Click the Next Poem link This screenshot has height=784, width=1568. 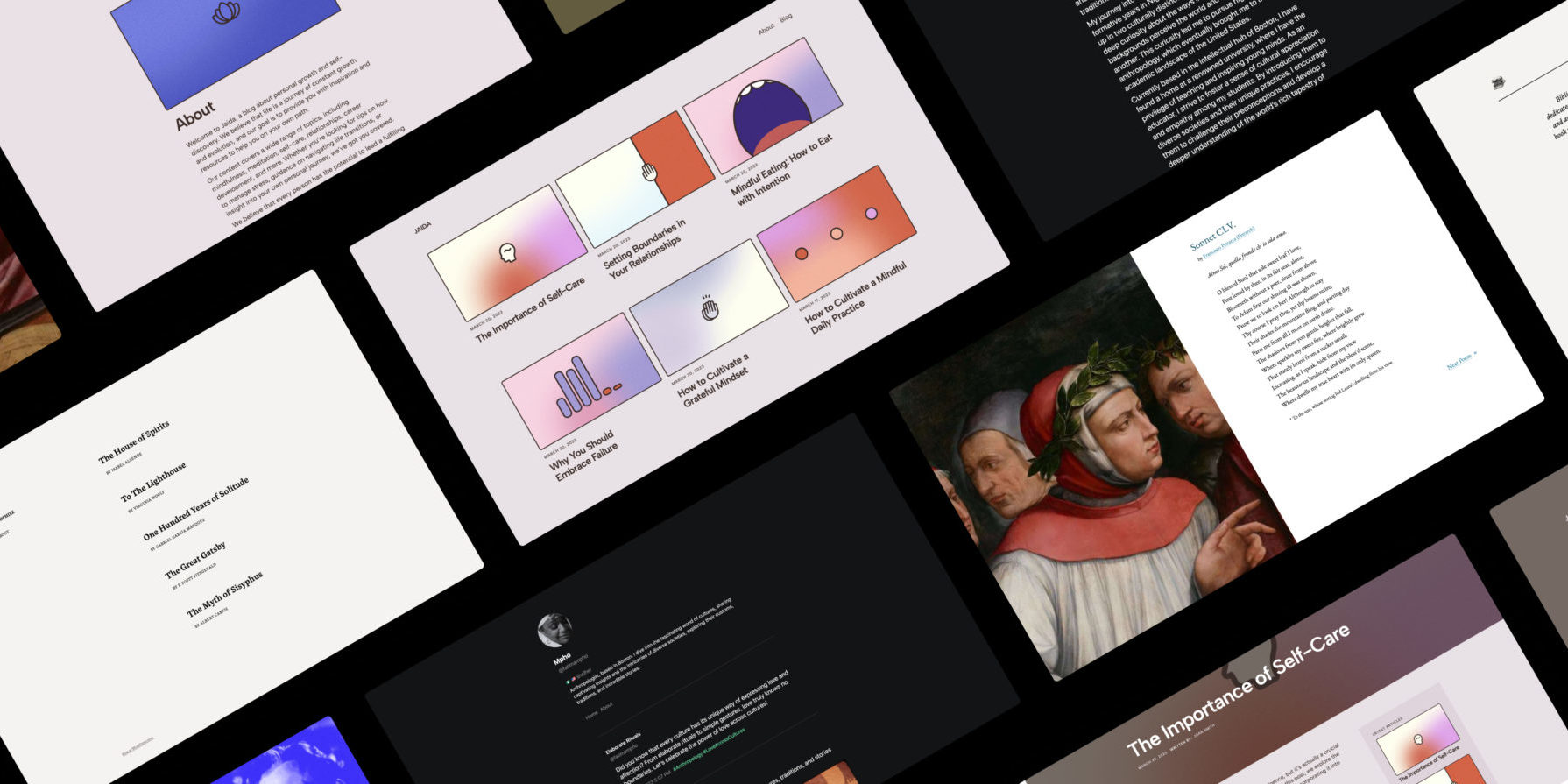point(1461,359)
